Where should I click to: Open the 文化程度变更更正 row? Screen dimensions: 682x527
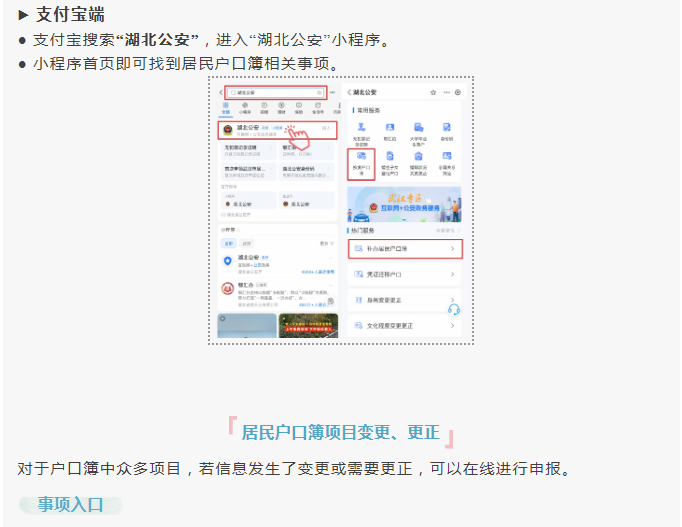(405, 325)
